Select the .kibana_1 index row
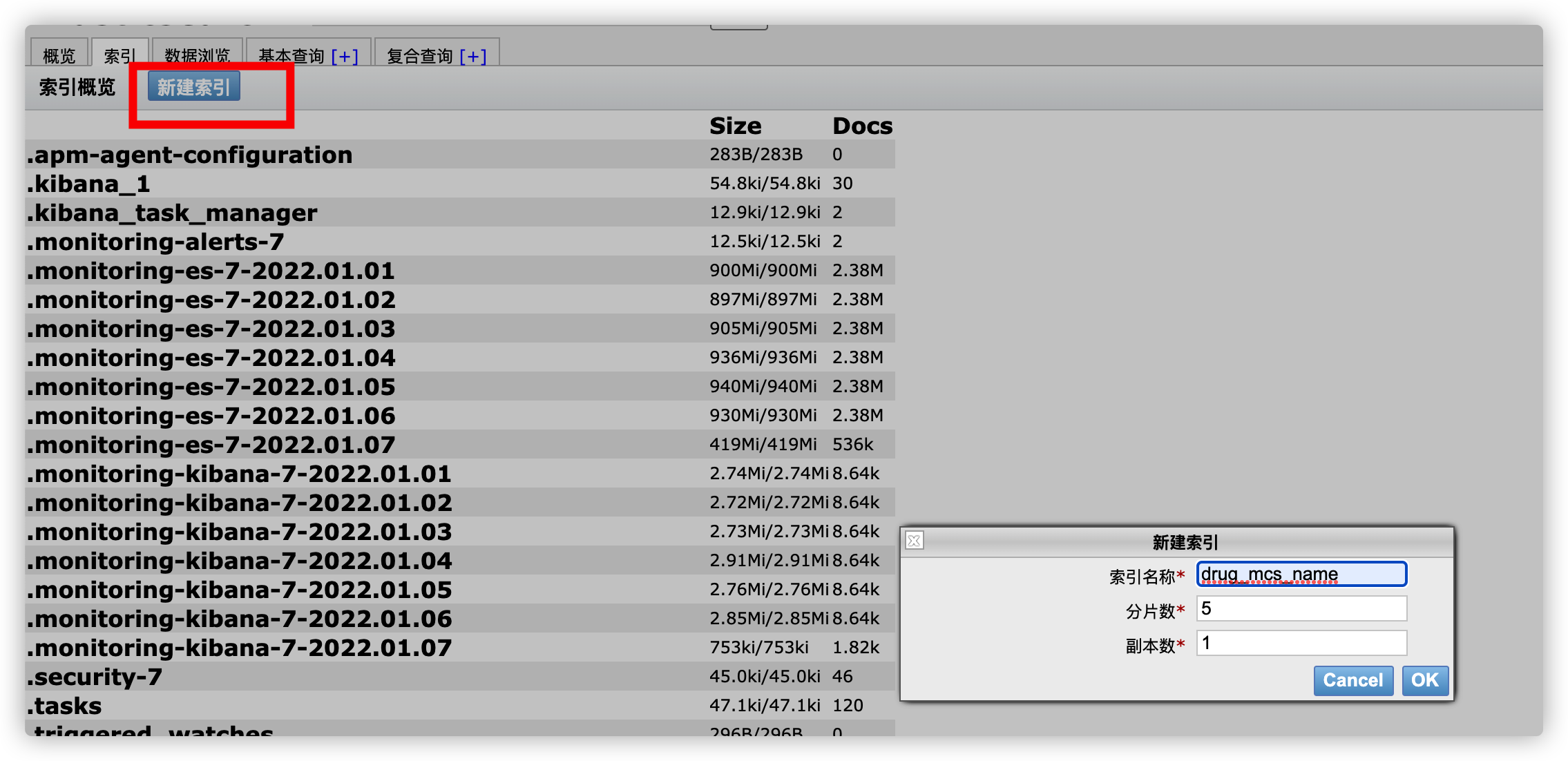 pyautogui.click(x=88, y=184)
